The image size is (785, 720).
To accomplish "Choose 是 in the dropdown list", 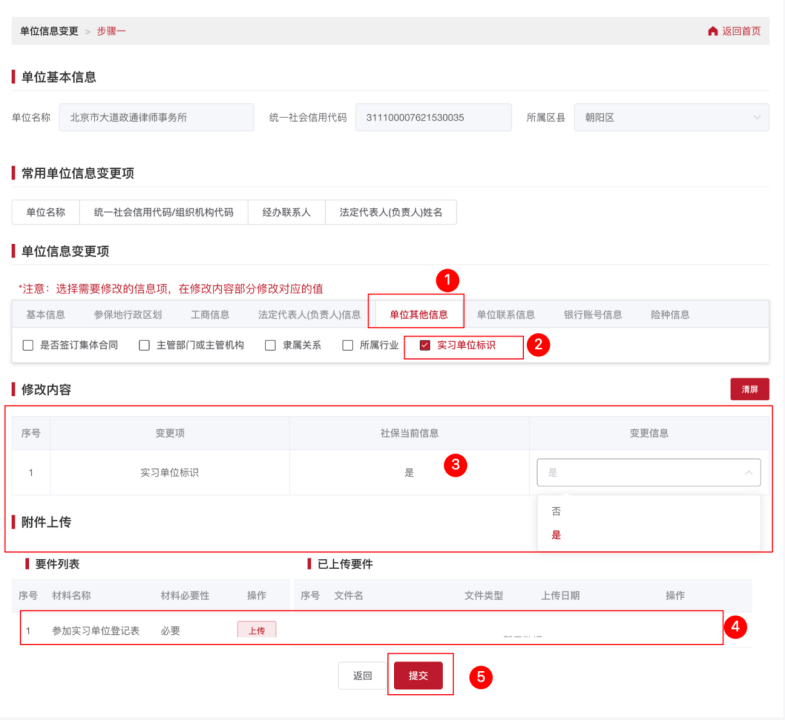I will coord(556,535).
